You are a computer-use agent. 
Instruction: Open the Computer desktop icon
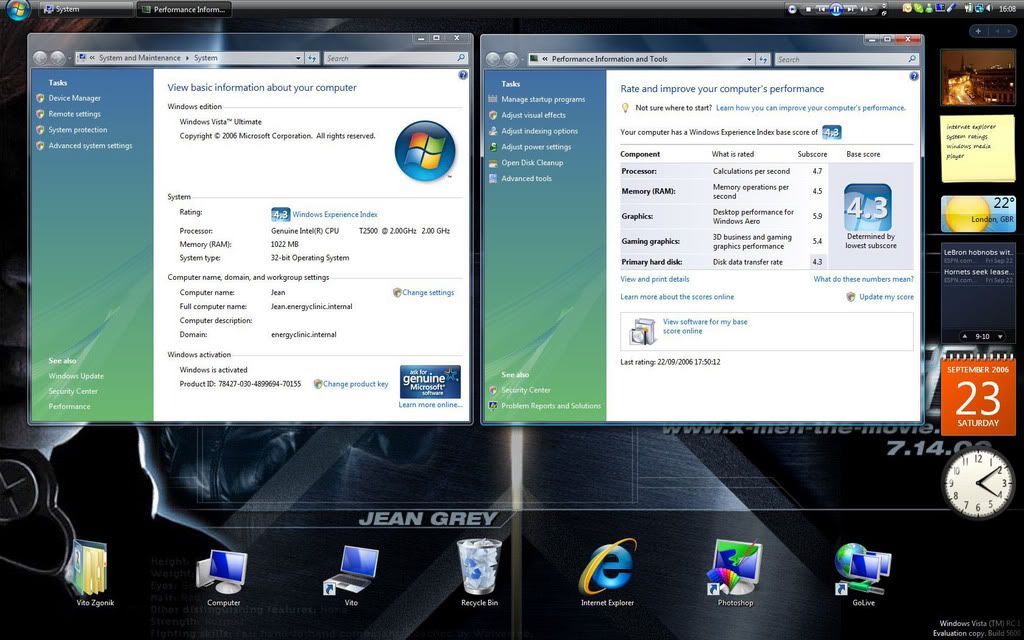(x=223, y=573)
